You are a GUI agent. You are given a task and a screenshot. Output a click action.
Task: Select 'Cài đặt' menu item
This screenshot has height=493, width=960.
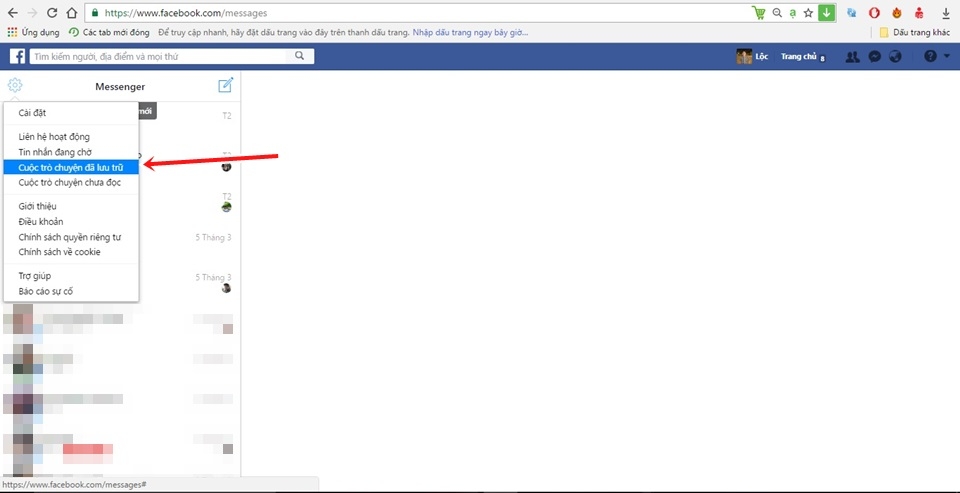click(71, 113)
